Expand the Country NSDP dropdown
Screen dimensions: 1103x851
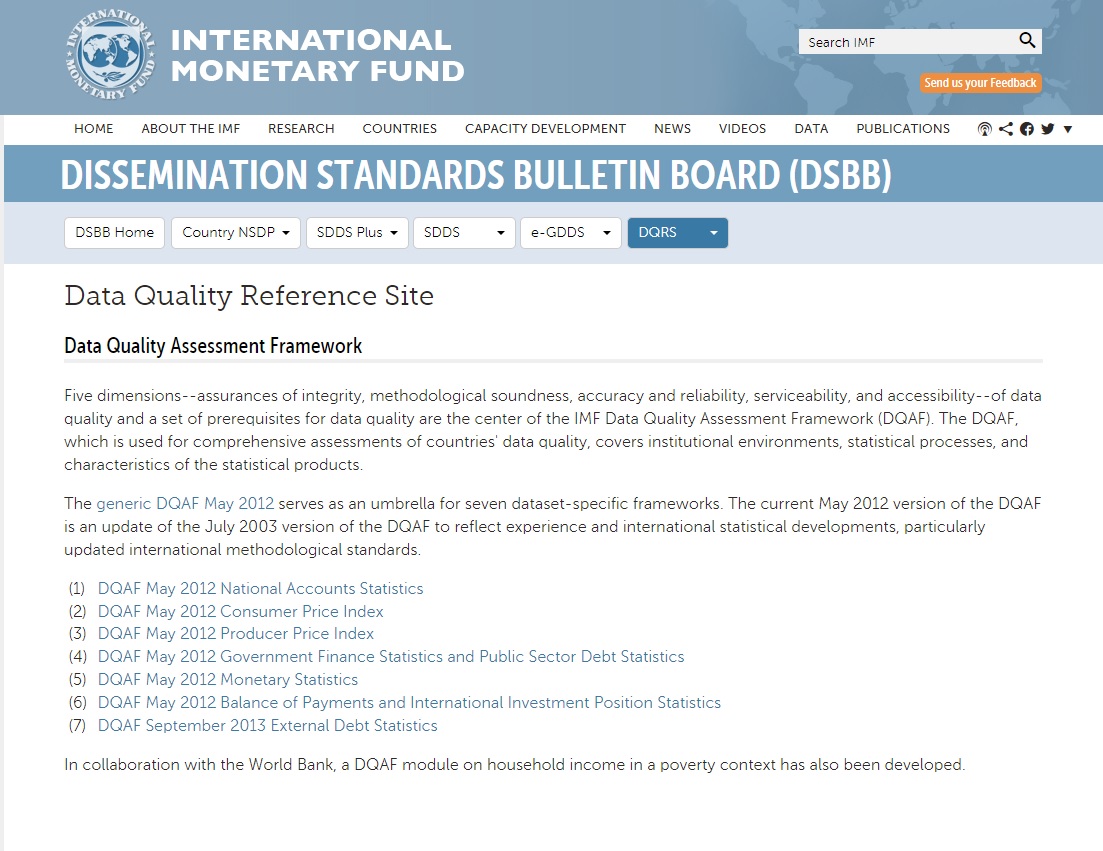click(236, 233)
